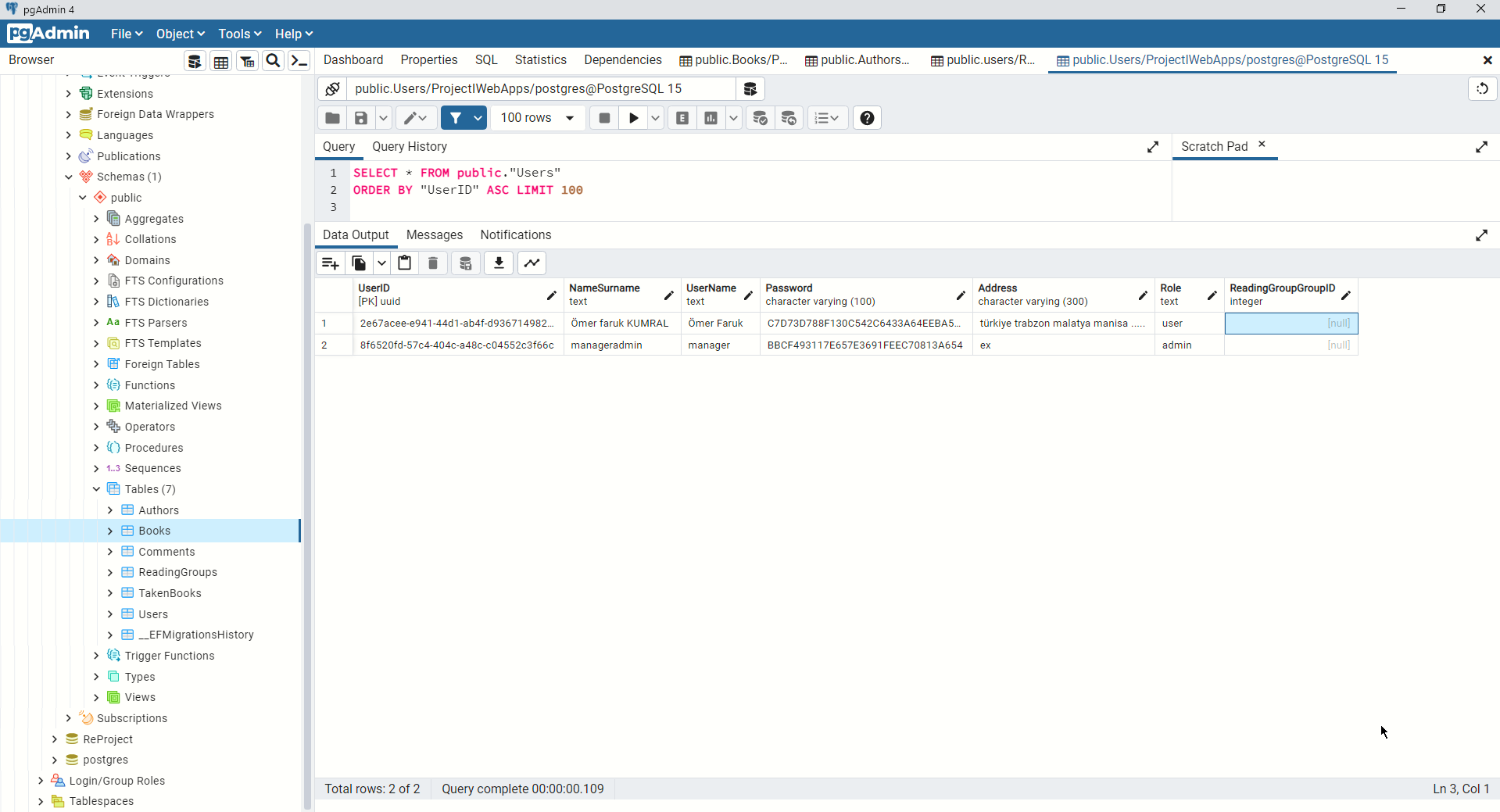Commit transaction icon in toolbar
The height and width of the screenshot is (812, 1500).
[760, 118]
